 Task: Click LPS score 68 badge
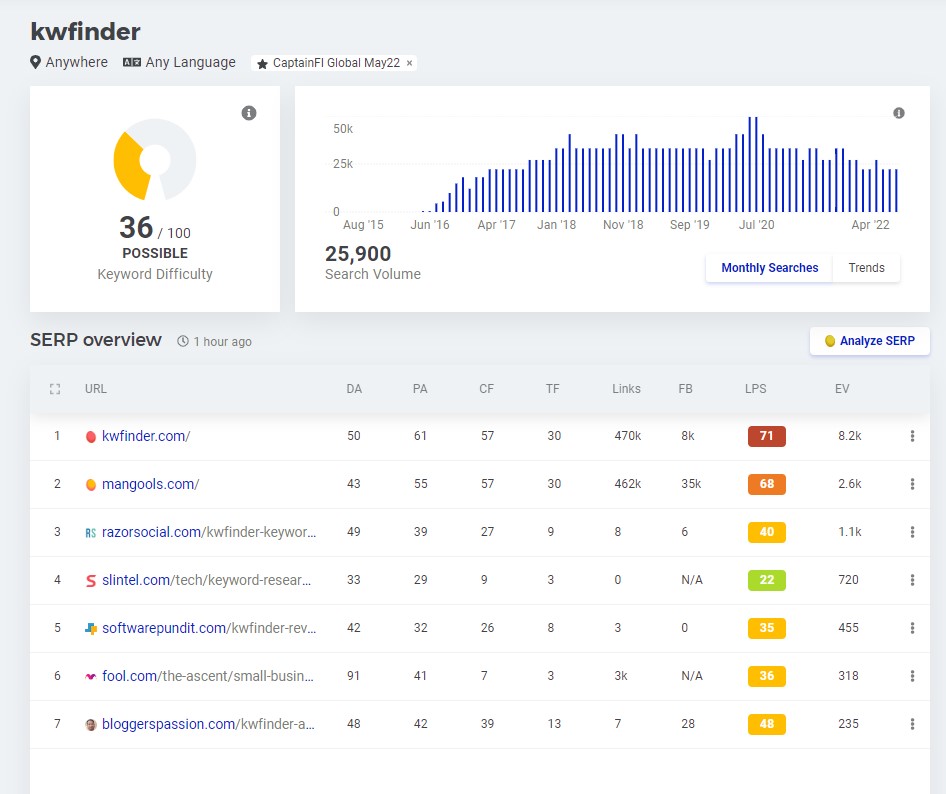[x=766, y=484]
